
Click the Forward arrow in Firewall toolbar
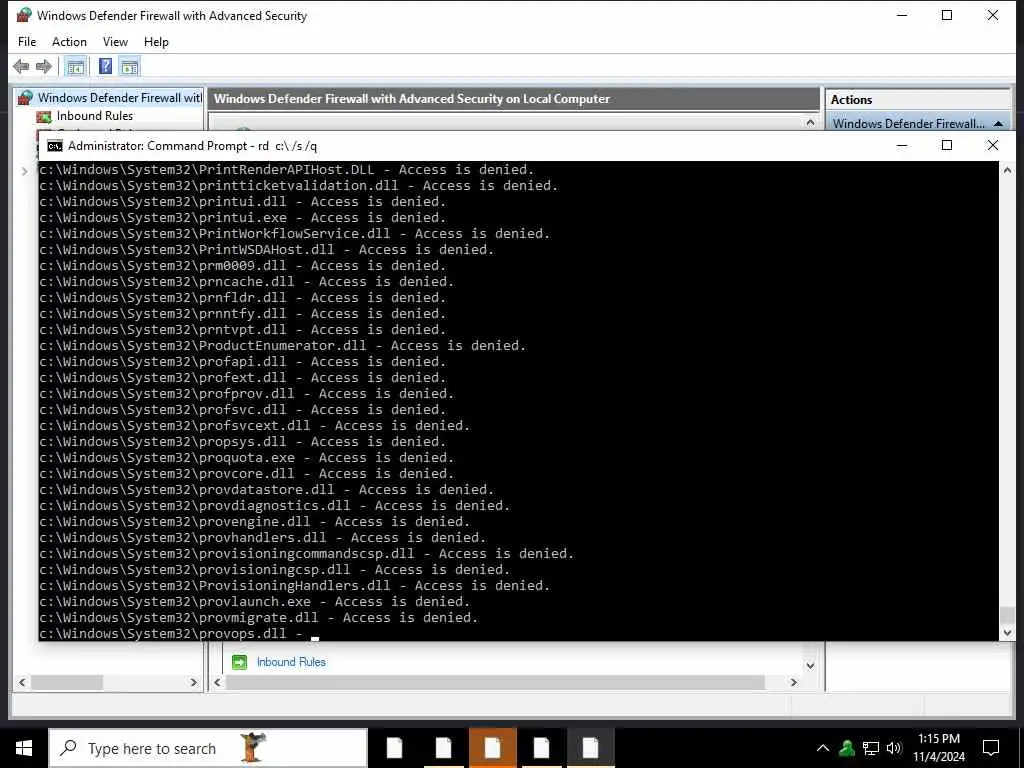click(44, 66)
